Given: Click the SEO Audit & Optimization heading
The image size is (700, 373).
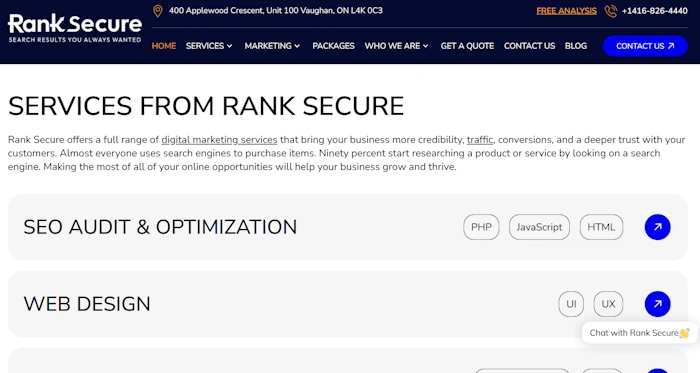Looking at the screenshot, I should click(160, 227).
